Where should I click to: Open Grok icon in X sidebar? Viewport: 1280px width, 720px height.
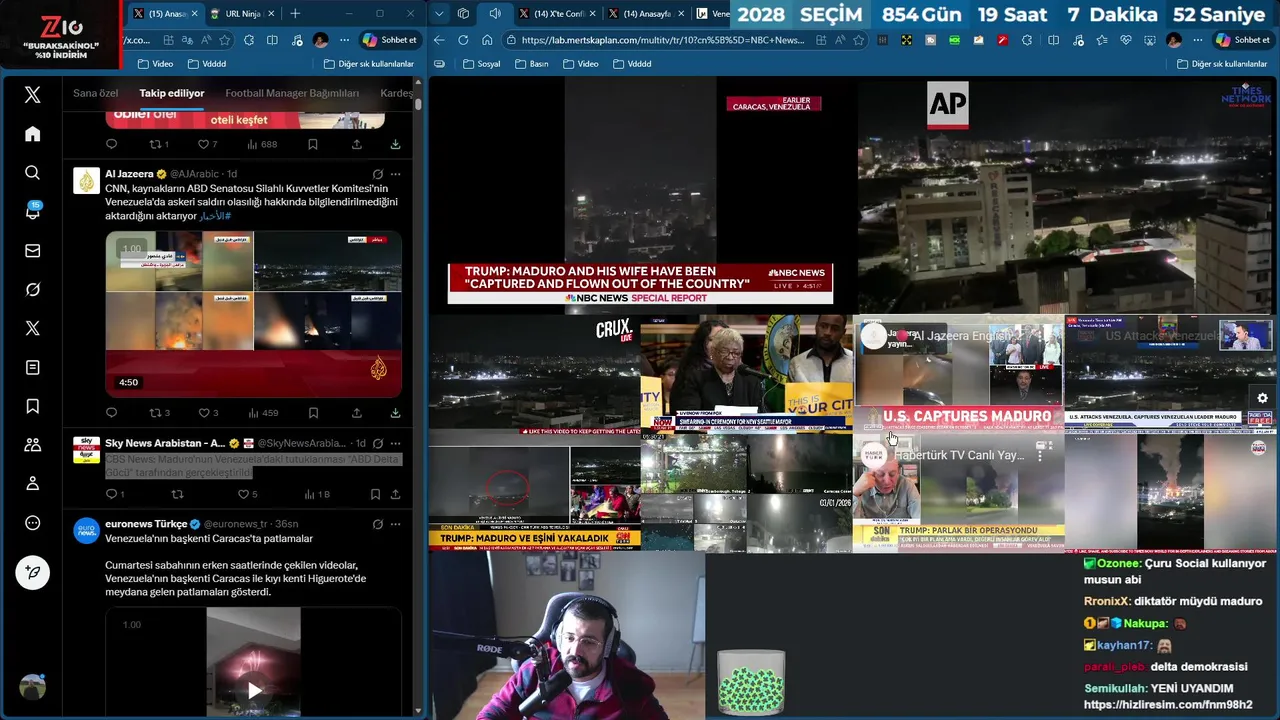click(x=32, y=290)
